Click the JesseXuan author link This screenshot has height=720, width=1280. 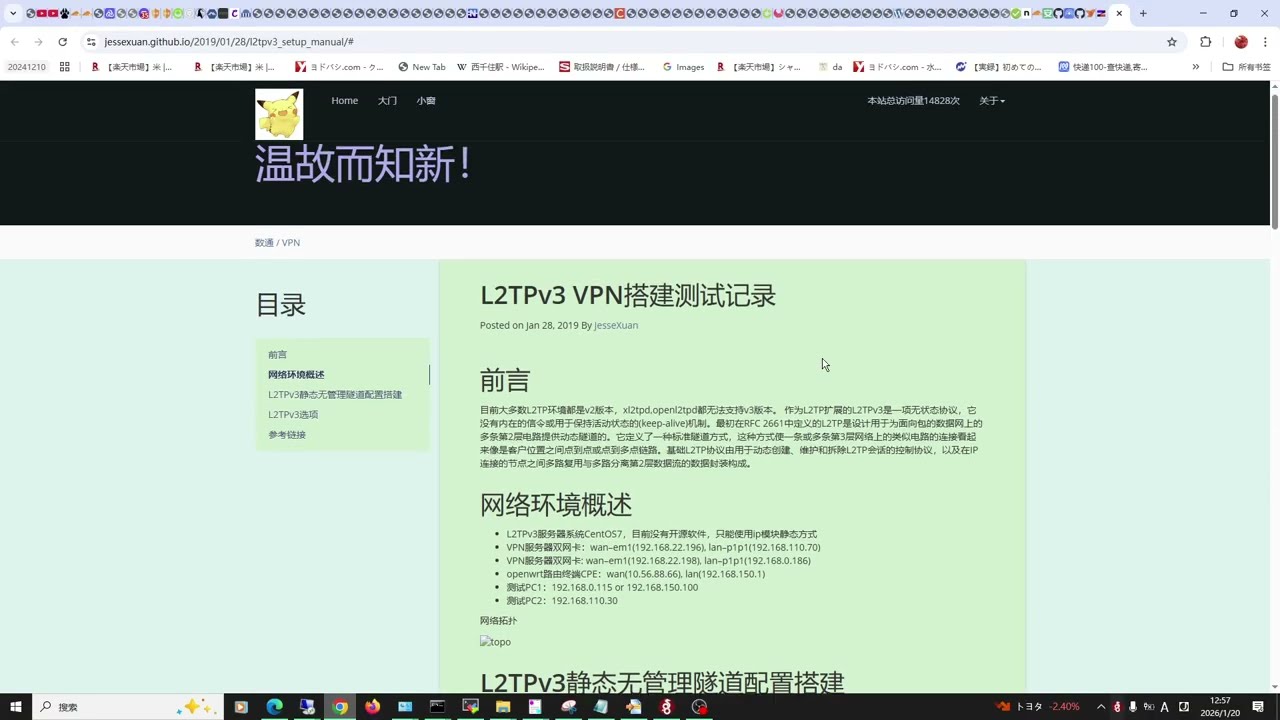[616, 325]
